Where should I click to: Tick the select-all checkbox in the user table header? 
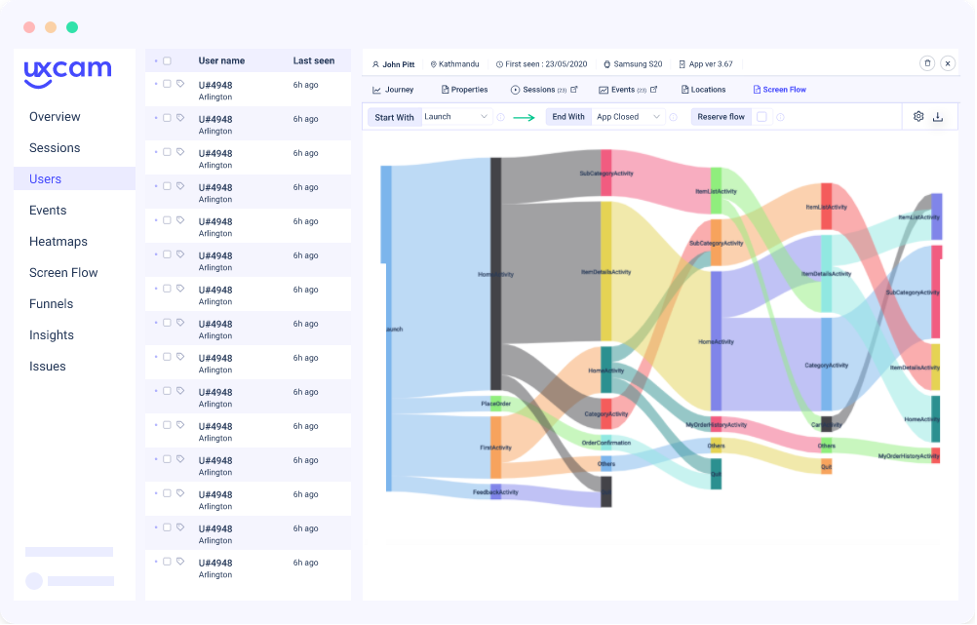[x=167, y=61]
